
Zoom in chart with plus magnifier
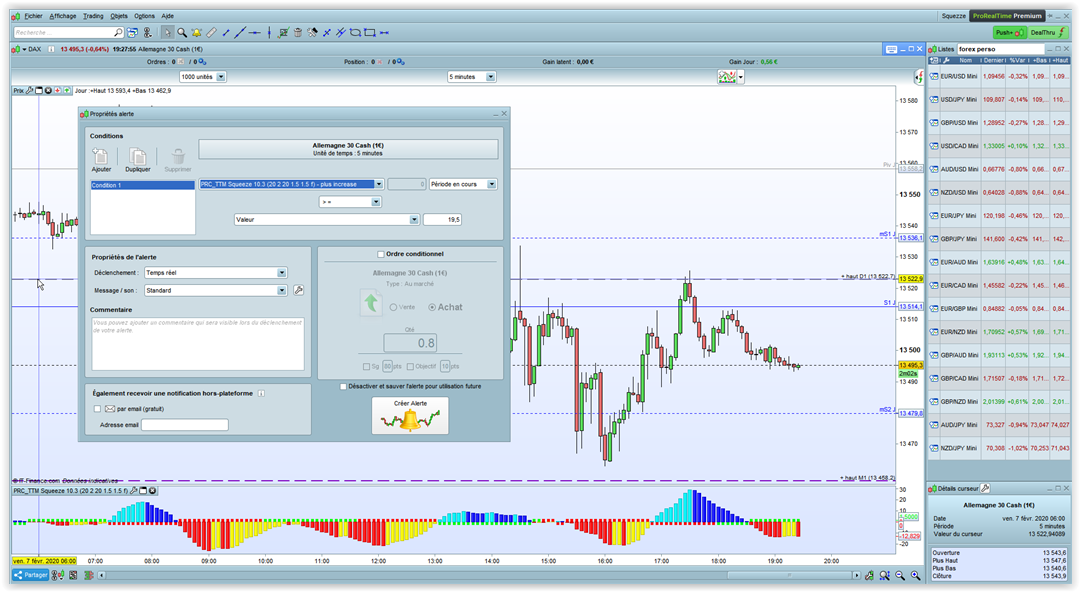pyautogui.click(x=915, y=575)
